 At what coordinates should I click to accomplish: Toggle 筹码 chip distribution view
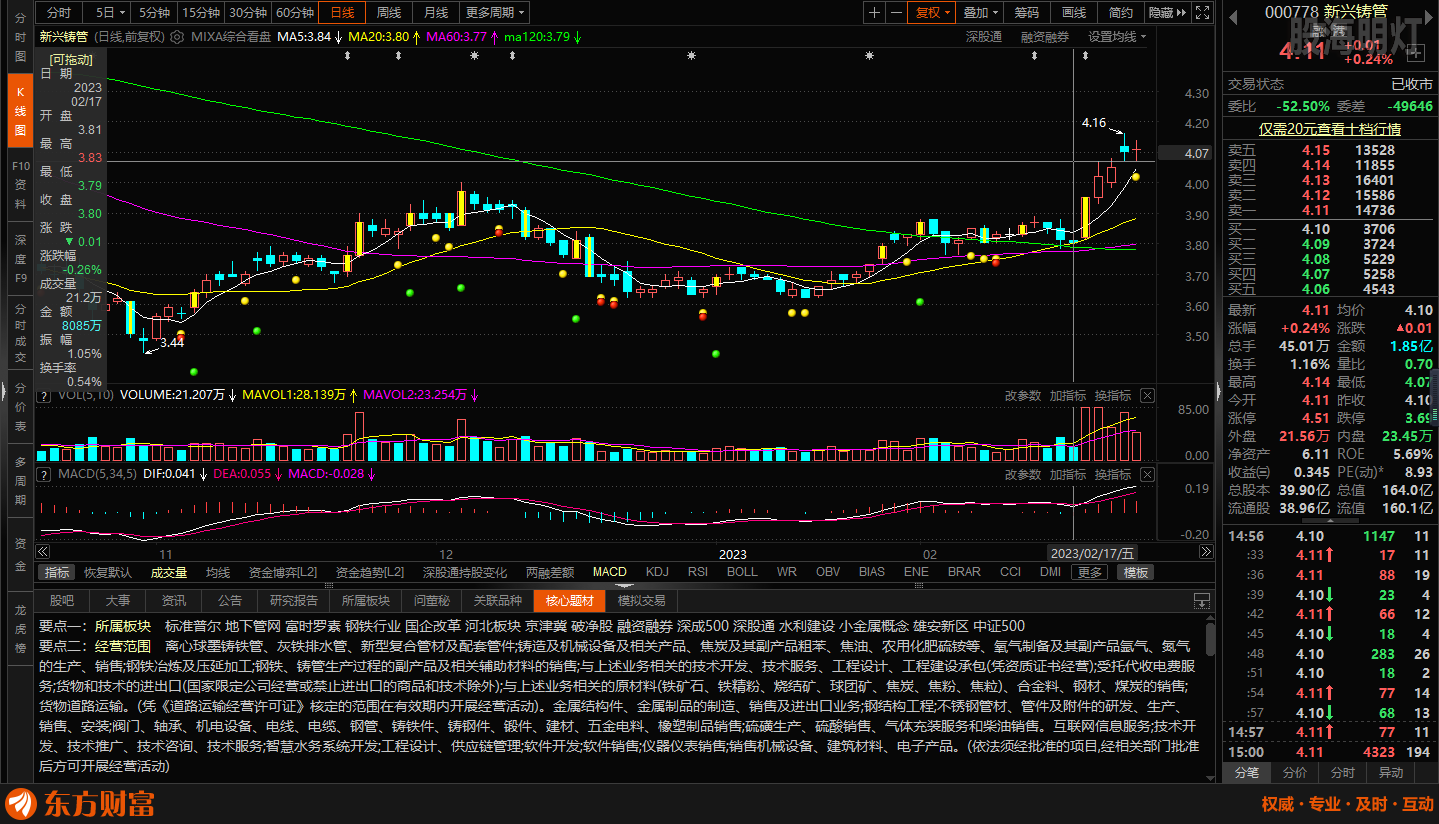1026,13
